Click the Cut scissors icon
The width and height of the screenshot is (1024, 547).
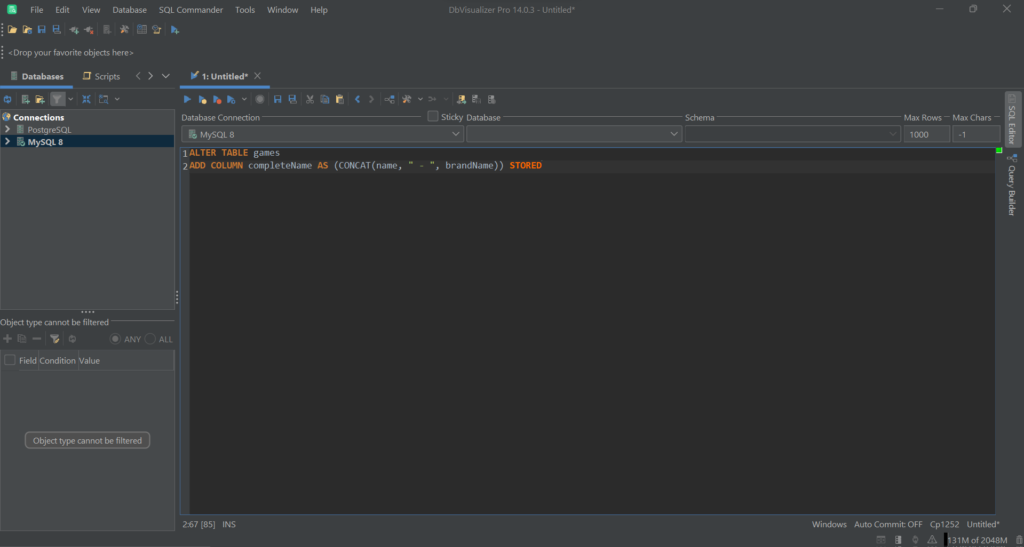point(310,99)
